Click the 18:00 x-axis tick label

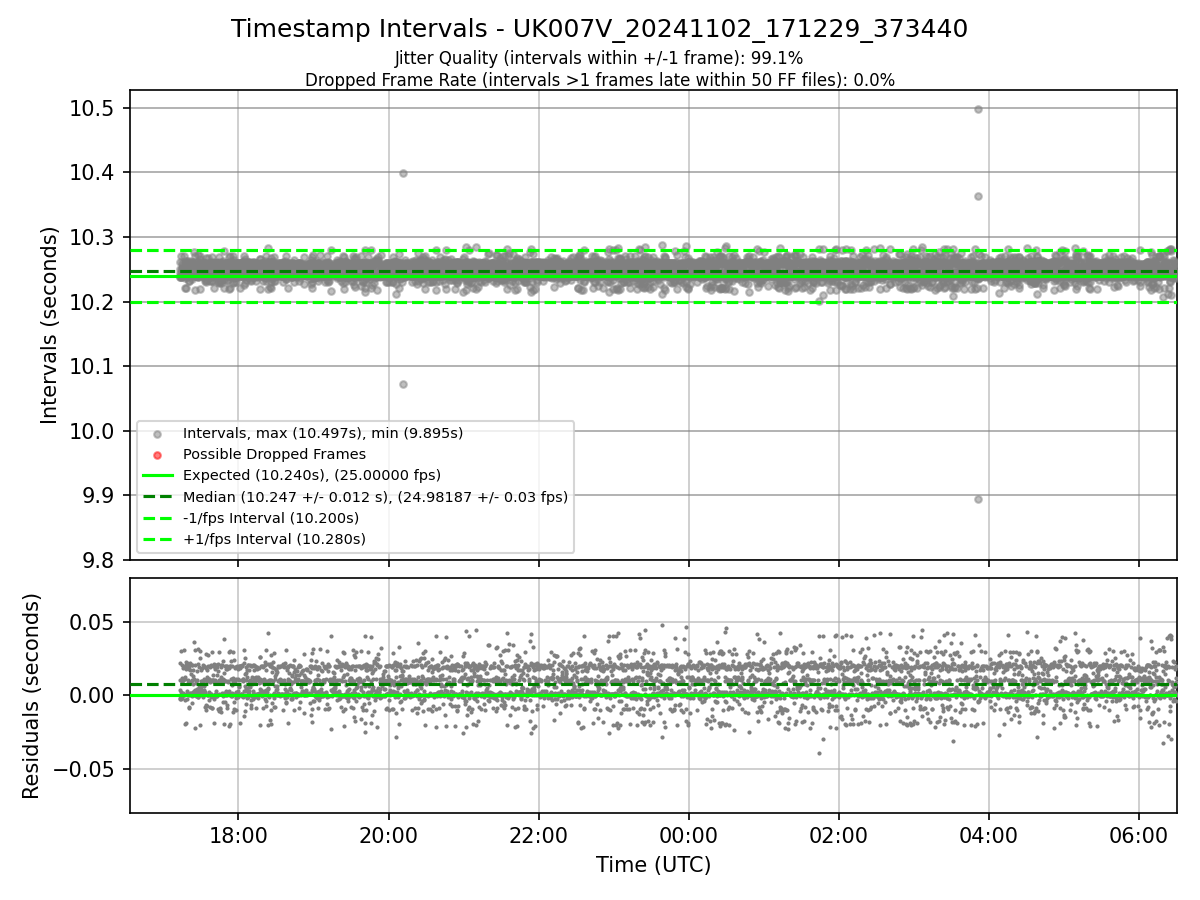pos(238,834)
